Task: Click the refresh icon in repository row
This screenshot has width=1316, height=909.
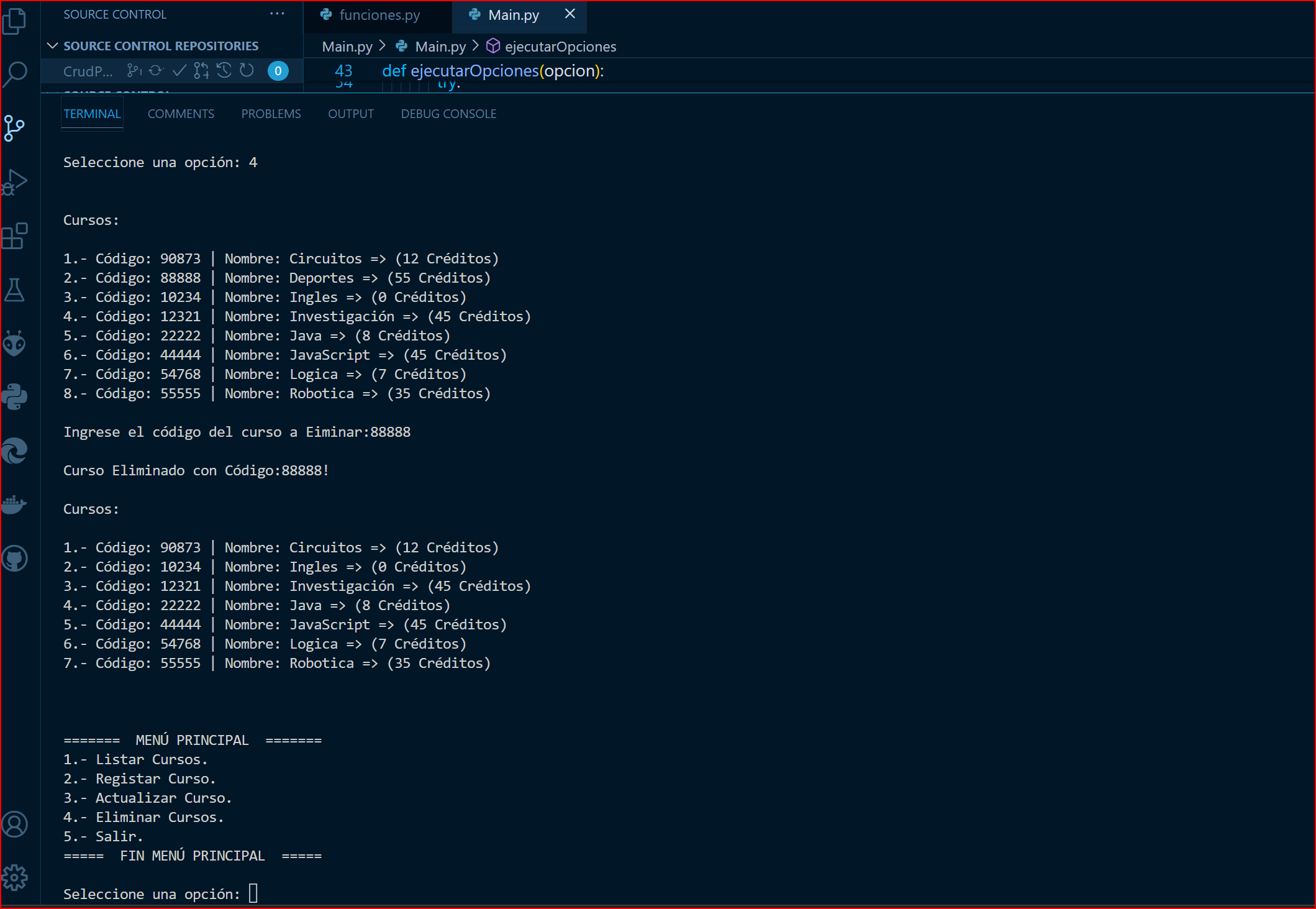Action: 247,71
